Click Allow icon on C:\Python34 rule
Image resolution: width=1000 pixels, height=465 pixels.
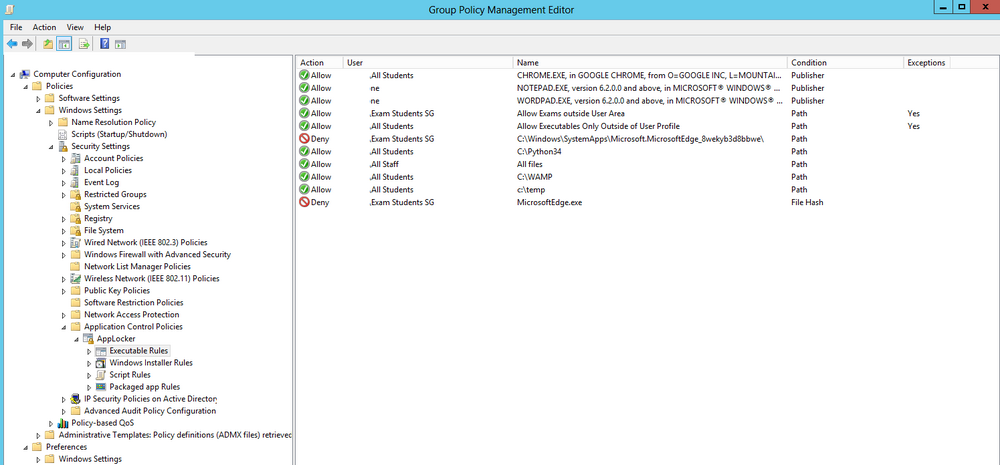(x=304, y=151)
